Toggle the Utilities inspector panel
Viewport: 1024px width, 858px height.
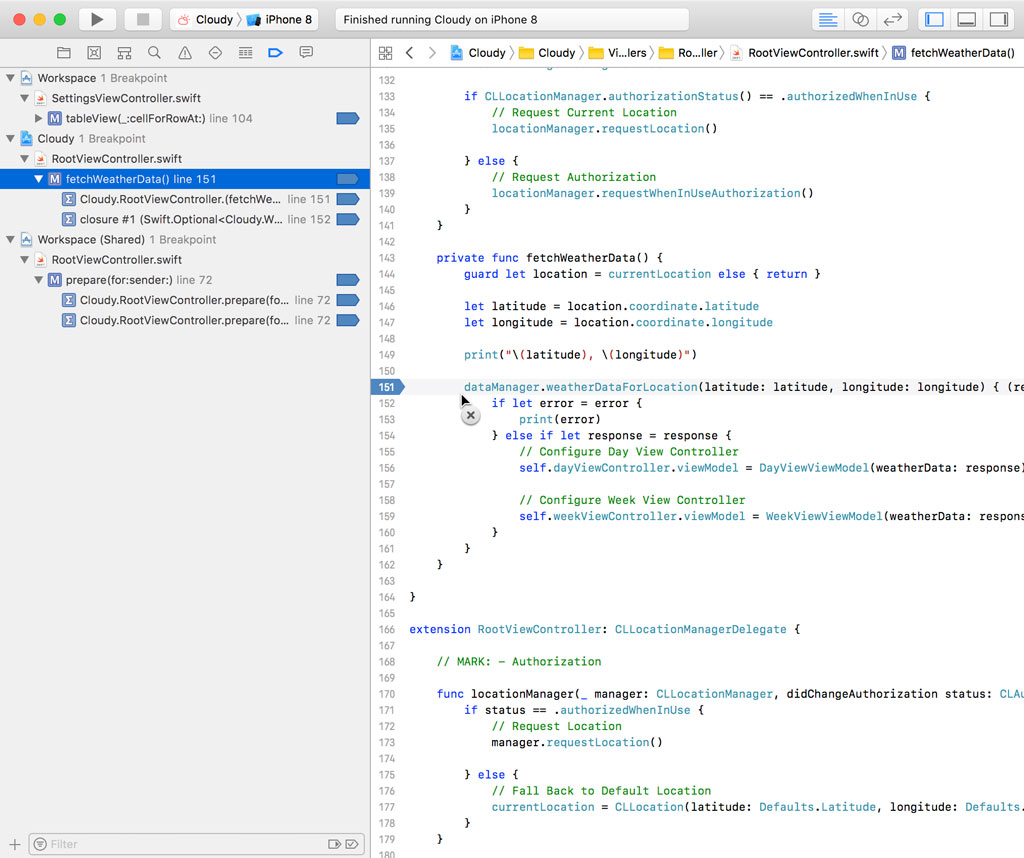(998, 19)
